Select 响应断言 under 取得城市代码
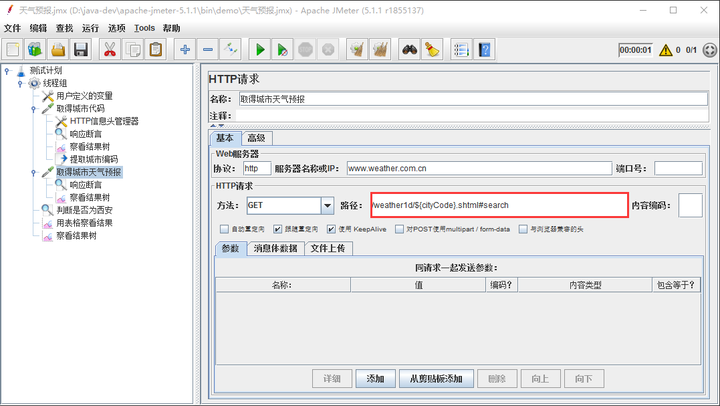The width and height of the screenshot is (720, 406). [85, 134]
